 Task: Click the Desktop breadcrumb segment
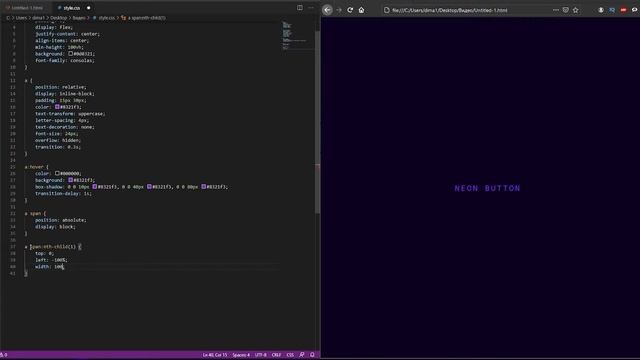(x=58, y=18)
